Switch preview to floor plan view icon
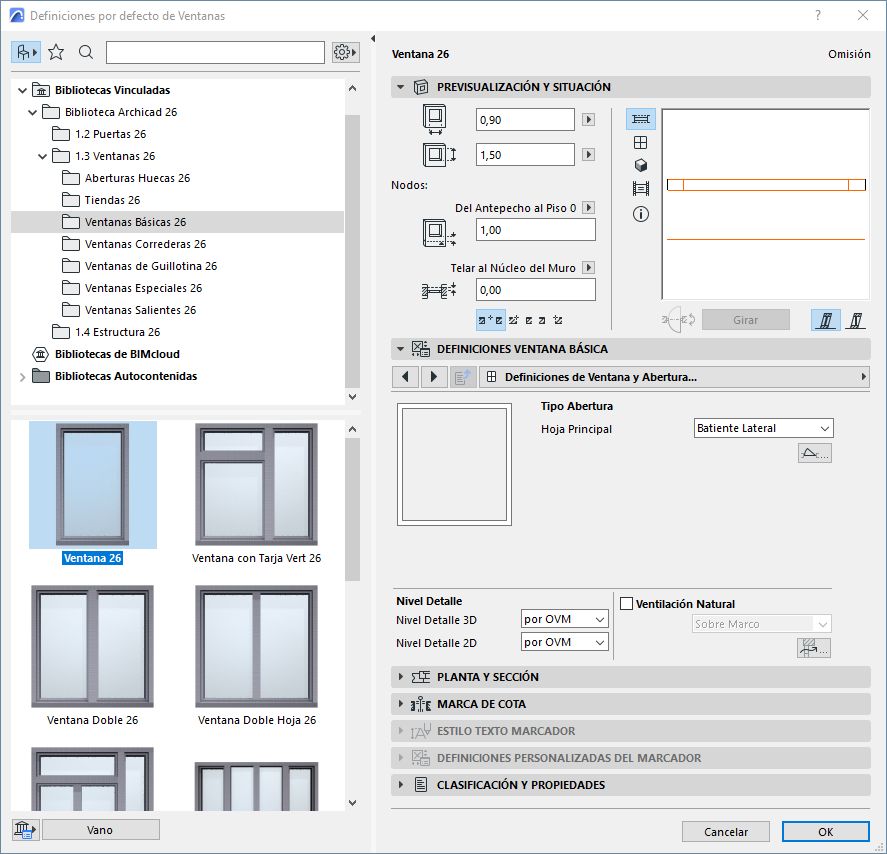 (x=641, y=119)
